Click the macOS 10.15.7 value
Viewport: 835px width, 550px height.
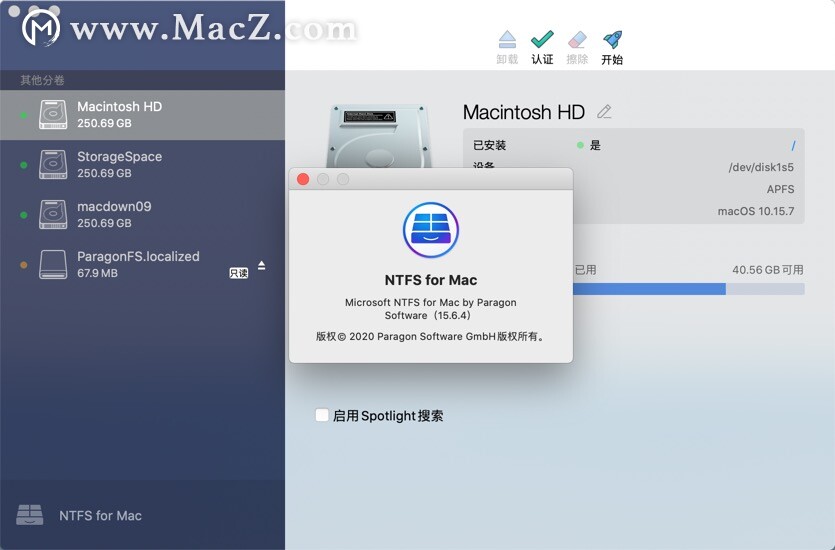pyautogui.click(x=756, y=211)
